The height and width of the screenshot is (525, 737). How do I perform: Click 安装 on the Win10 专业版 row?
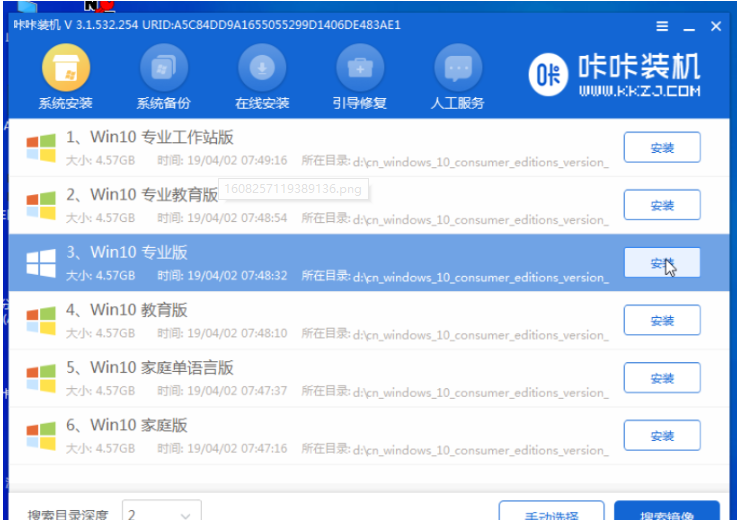[661, 263]
